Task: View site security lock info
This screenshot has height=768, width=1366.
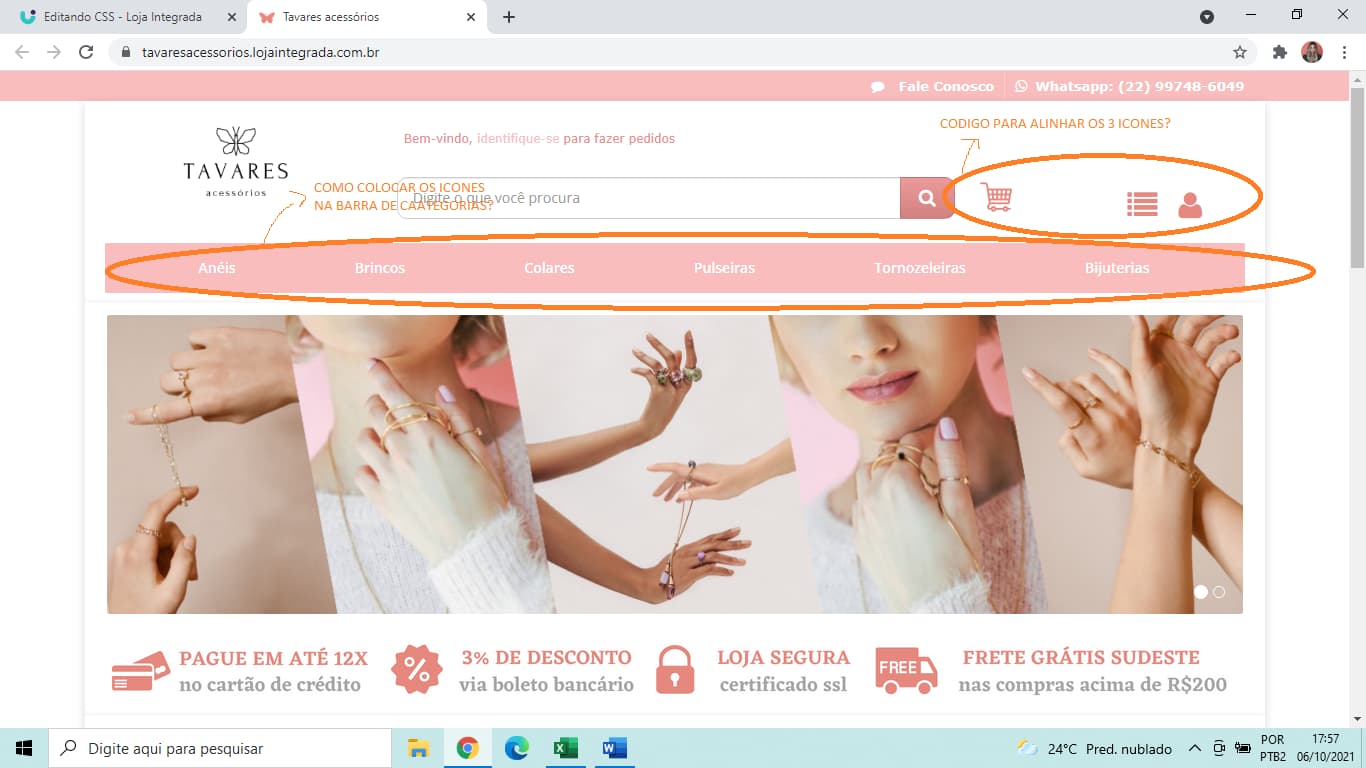Action: pos(125,52)
